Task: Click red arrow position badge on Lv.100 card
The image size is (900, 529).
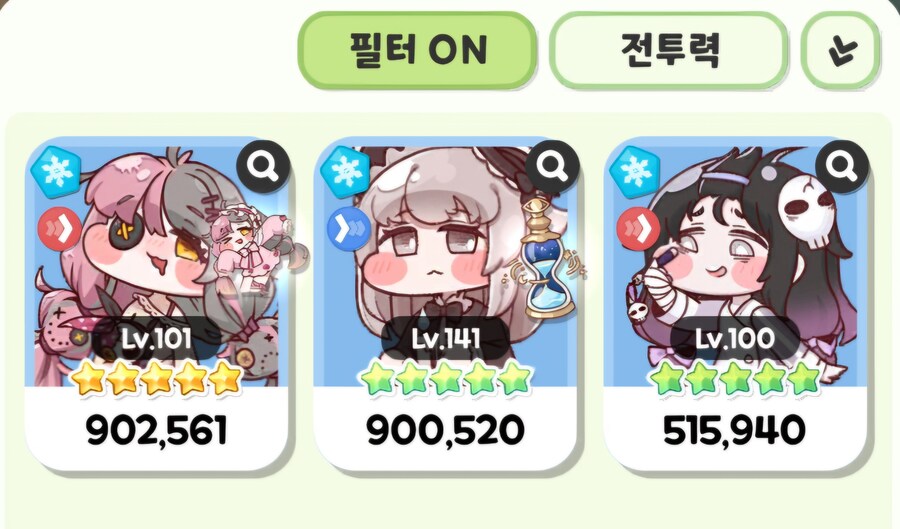Action: pyautogui.click(x=639, y=229)
